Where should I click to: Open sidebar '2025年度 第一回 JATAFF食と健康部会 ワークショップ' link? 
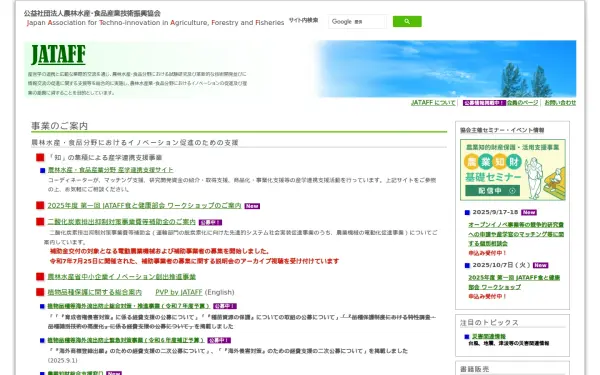point(514,282)
